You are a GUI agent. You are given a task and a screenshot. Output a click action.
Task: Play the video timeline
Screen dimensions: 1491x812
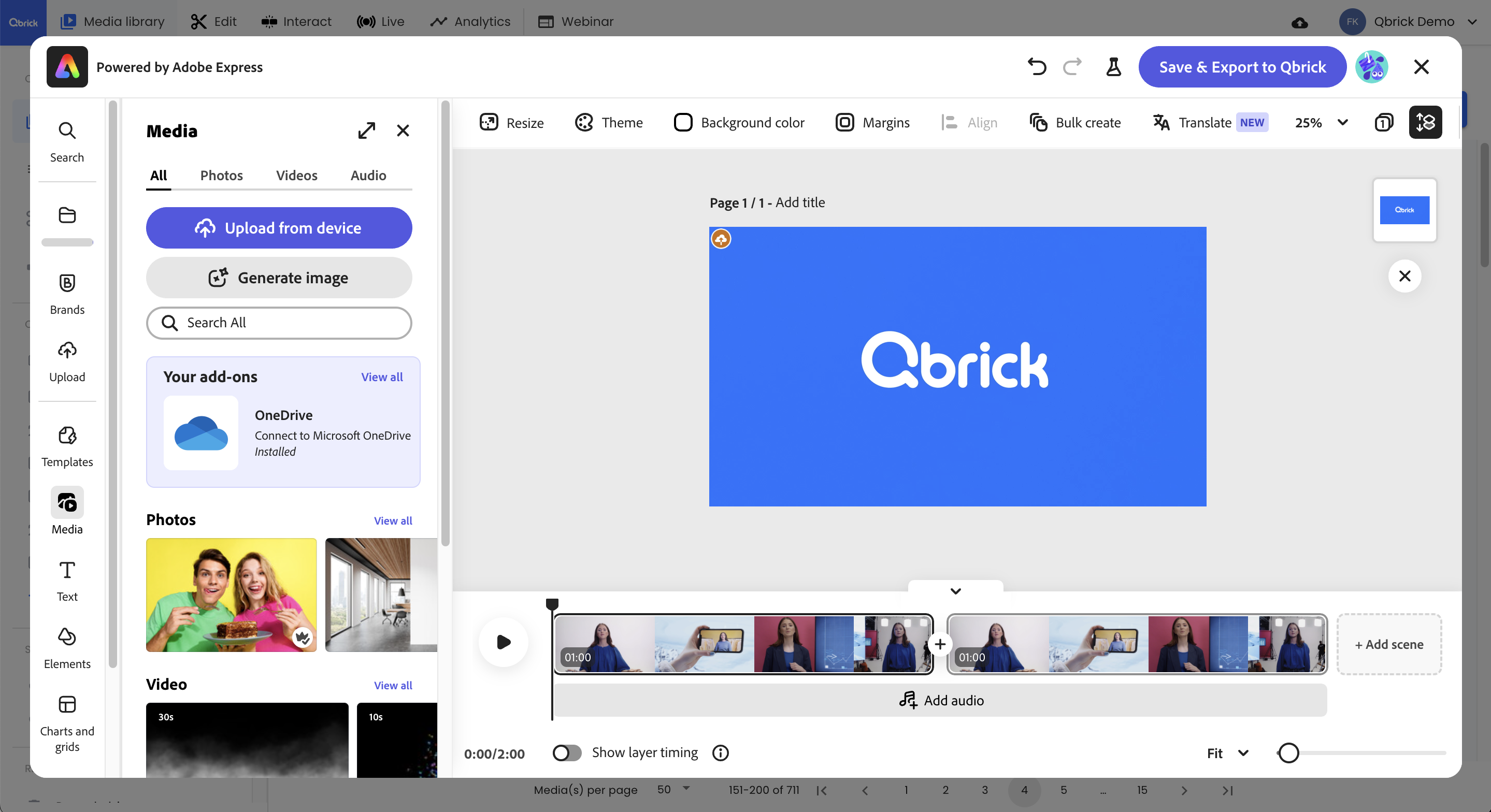pos(504,642)
